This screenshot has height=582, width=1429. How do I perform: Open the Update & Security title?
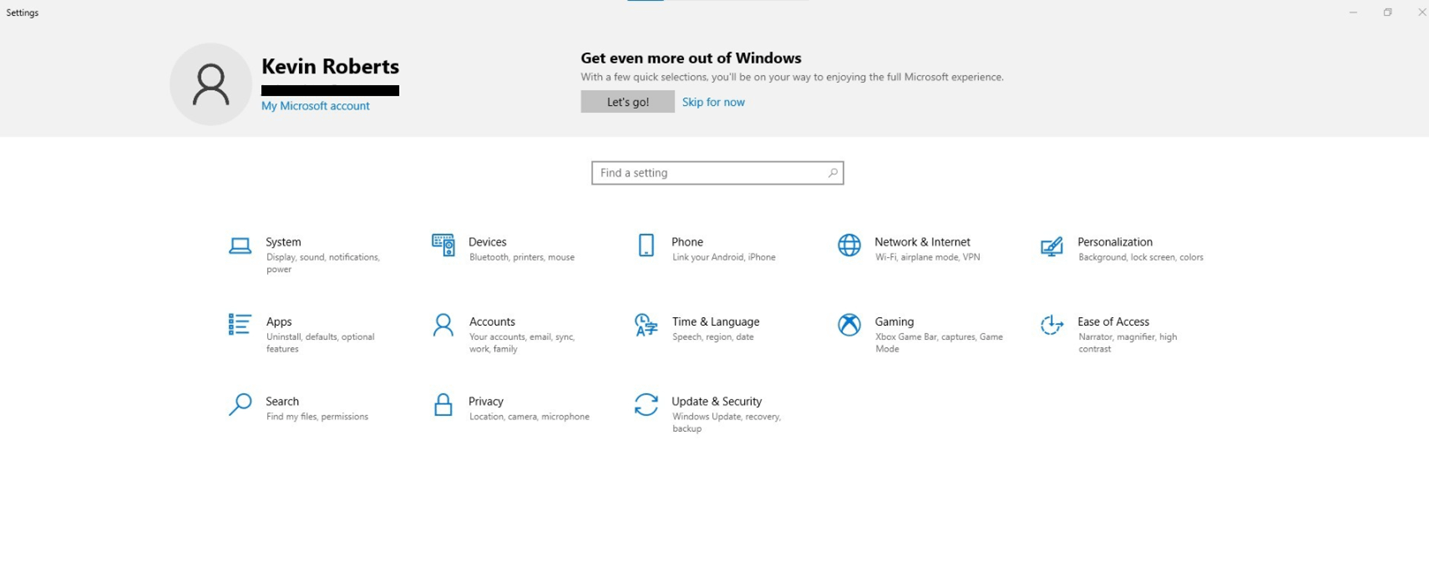pos(717,402)
